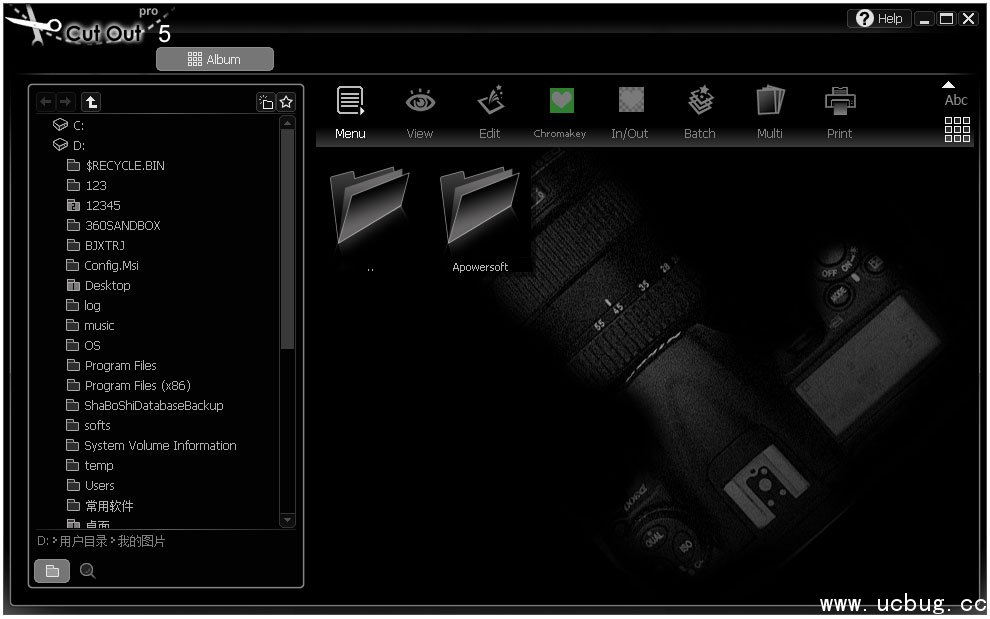Open the Help menu
Image resolution: width=990 pixels, height=619 pixels.
[x=879, y=19]
